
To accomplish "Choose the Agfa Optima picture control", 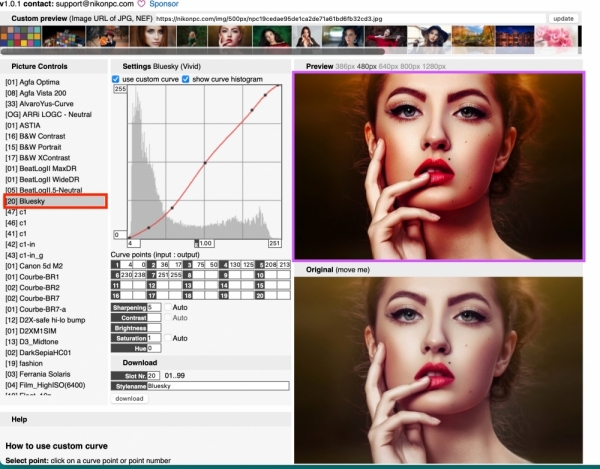I will click(x=33, y=81).
